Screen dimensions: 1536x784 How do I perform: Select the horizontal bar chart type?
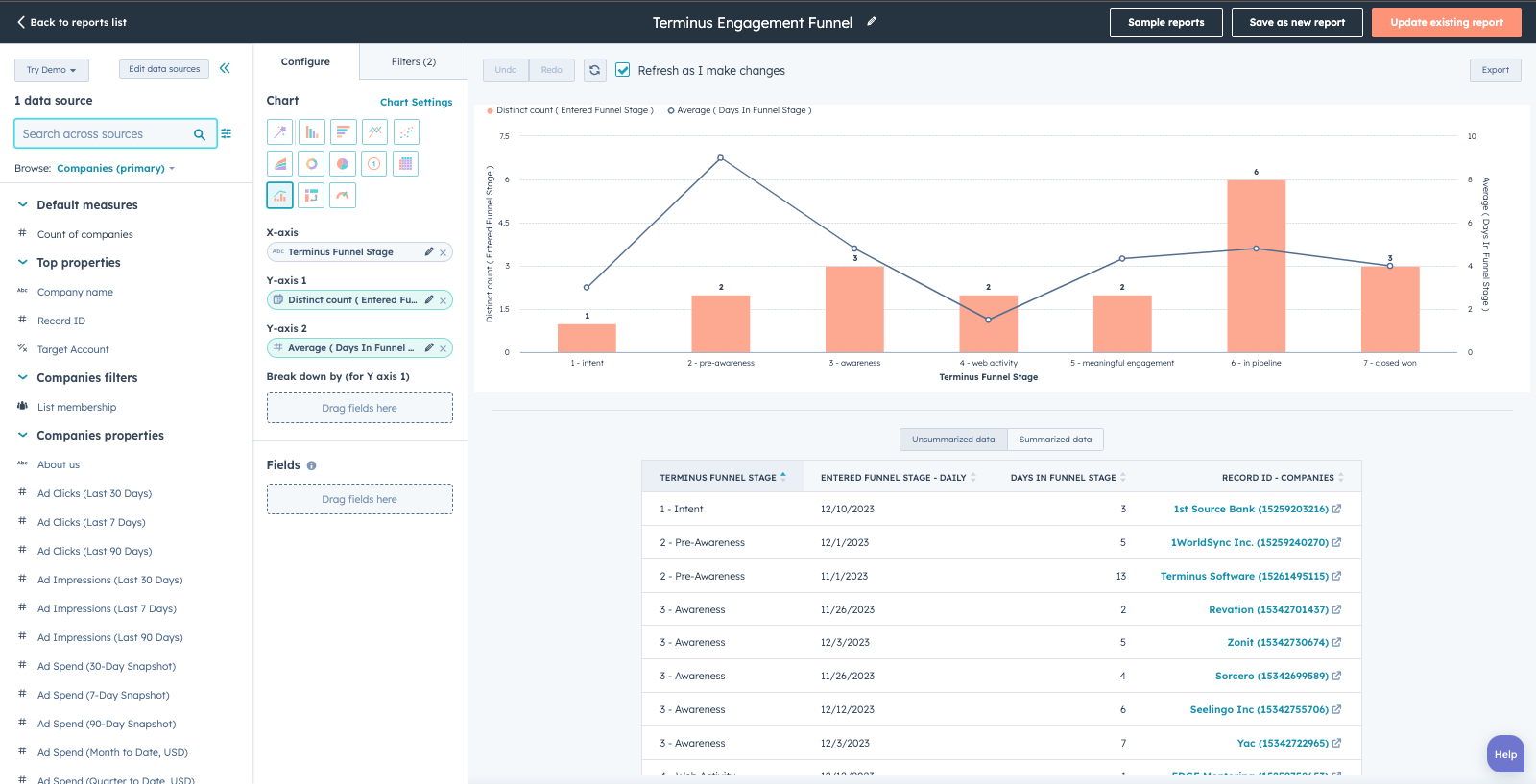click(343, 132)
